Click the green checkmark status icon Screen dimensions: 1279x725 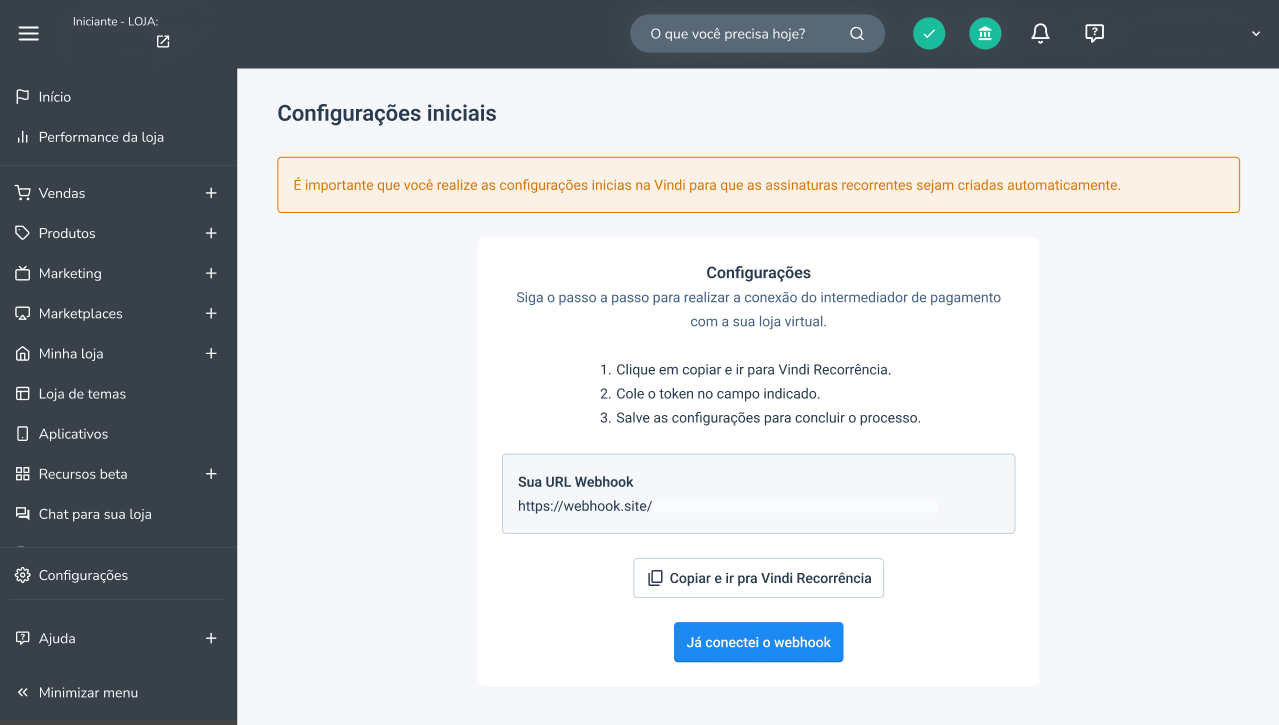click(x=929, y=34)
